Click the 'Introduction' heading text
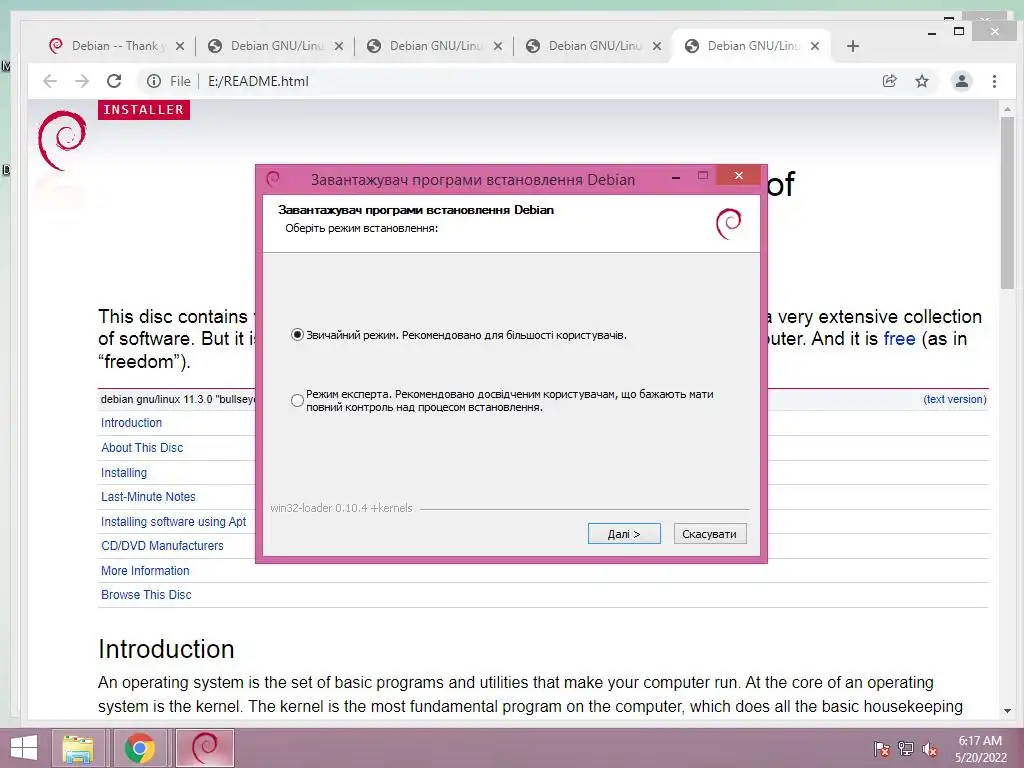This screenshot has width=1024, height=768. pos(166,649)
